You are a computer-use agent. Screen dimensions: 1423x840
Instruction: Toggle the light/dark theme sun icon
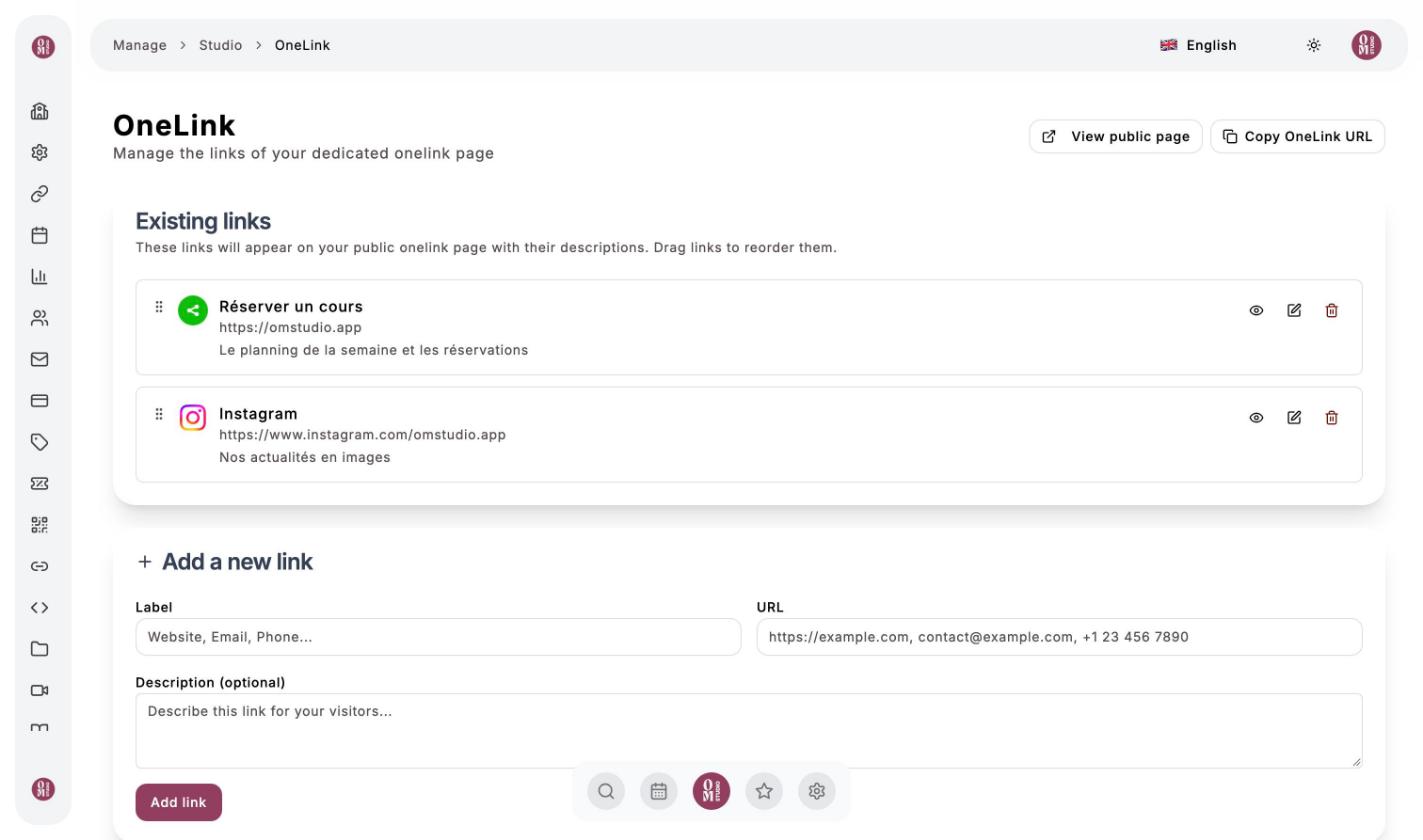pos(1314,45)
